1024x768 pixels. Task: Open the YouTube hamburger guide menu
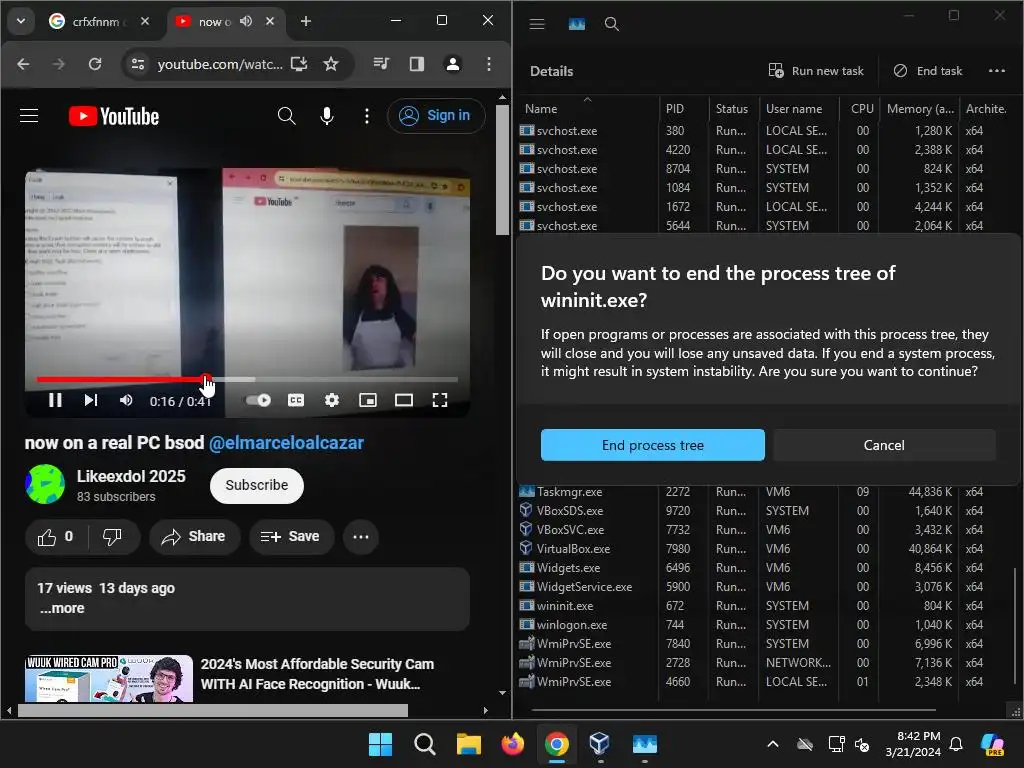pyautogui.click(x=29, y=116)
